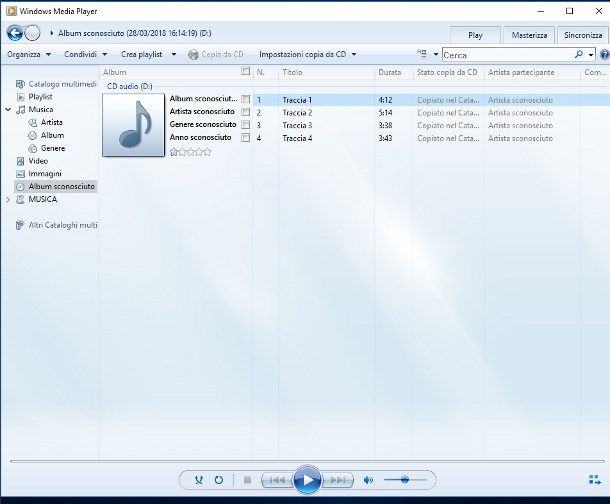Open Impostazioni copia da CD dropdown
The width and height of the screenshot is (610, 504).
pyautogui.click(x=308, y=54)
